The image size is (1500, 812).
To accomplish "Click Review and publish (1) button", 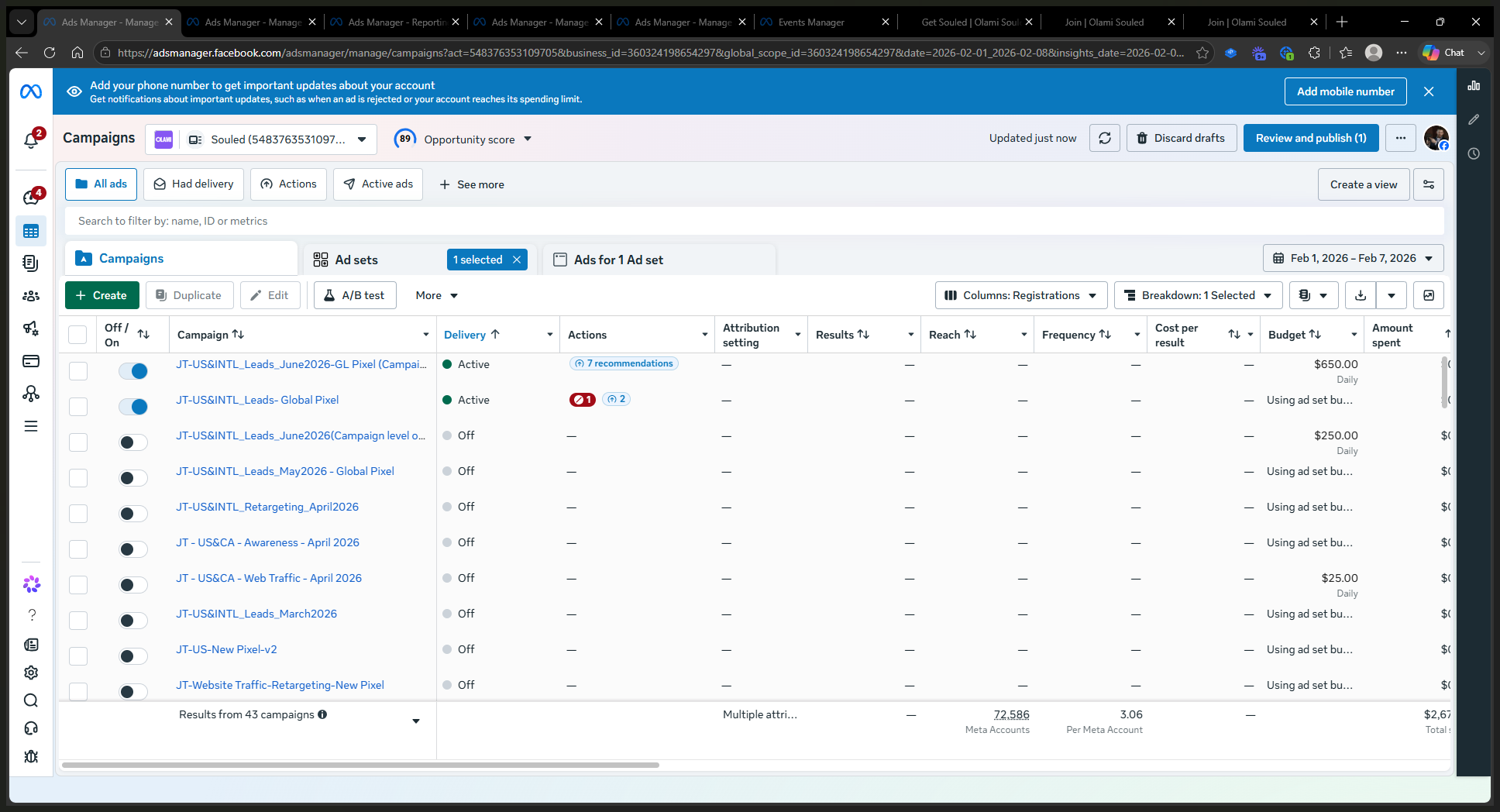I will point(1311,138).
